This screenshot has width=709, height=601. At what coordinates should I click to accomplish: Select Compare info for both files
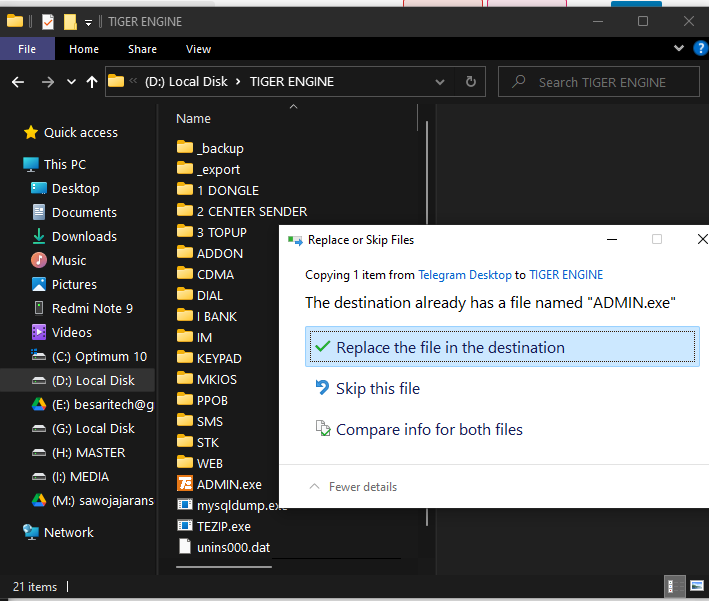429,429
